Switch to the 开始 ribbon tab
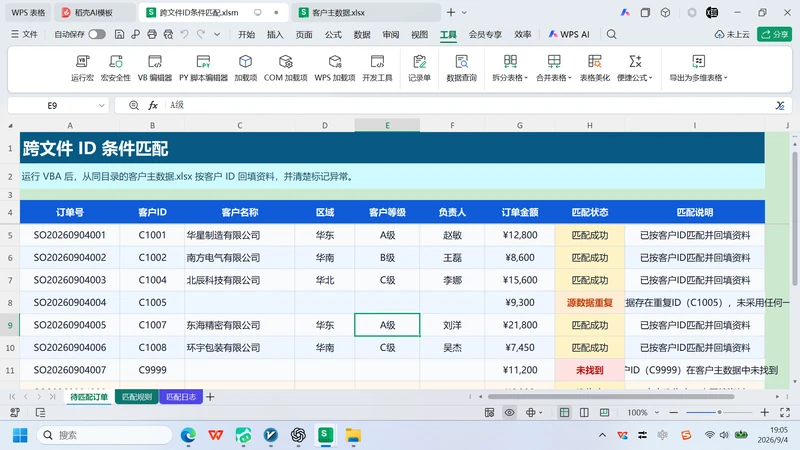Image resolution: width=800 pixels, height=450 pixels. click(246, 34)
